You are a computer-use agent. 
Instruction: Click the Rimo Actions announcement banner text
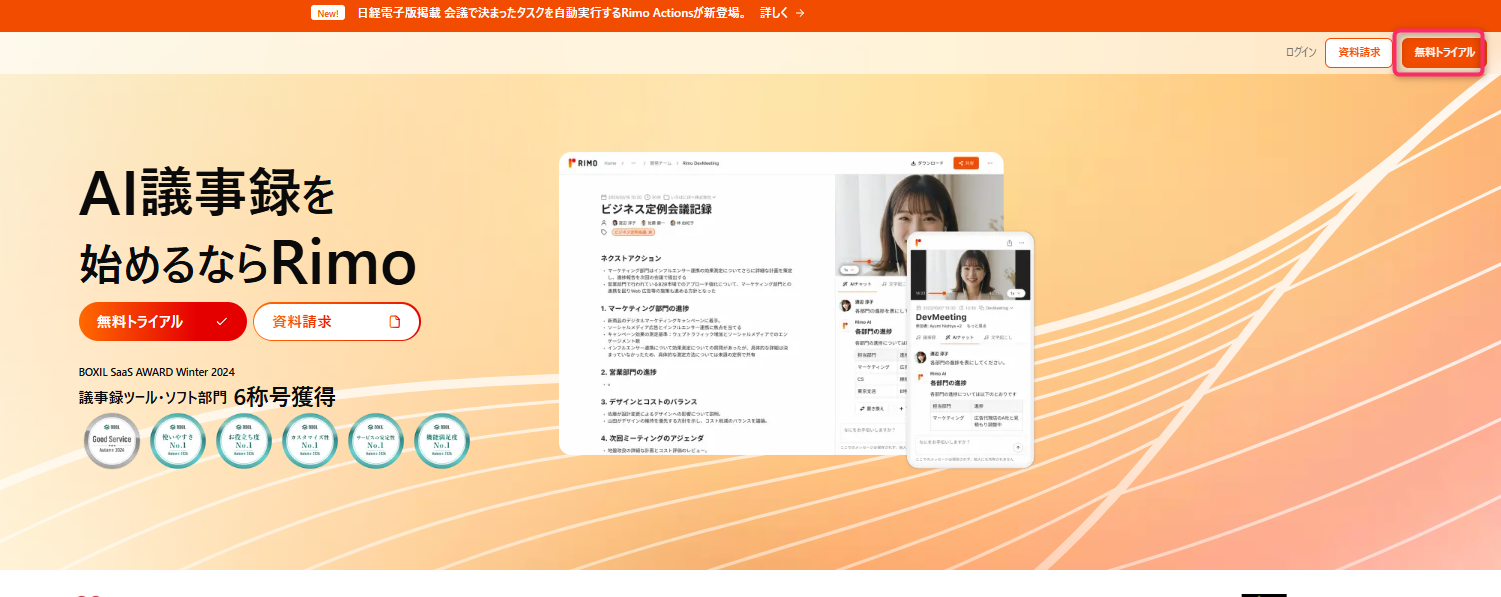(x=551, y=13)
